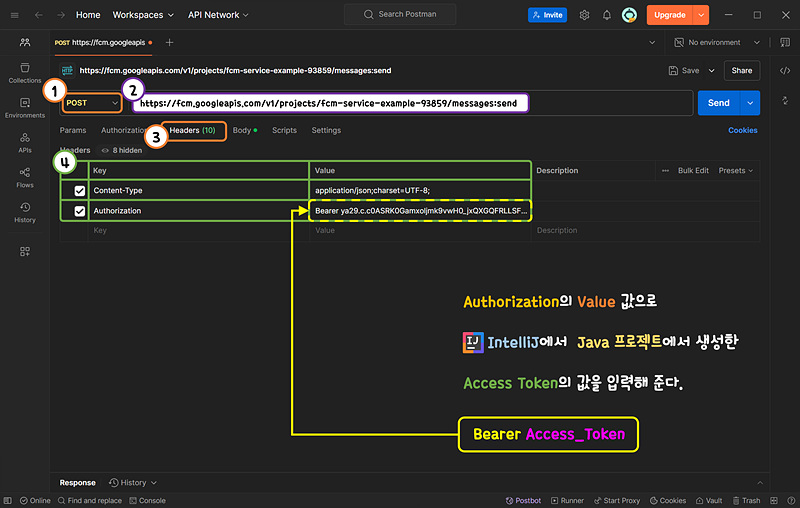Open Vault in status bar
The height and width of the screenshot is (508, 800).
click(x=709, y=500)
